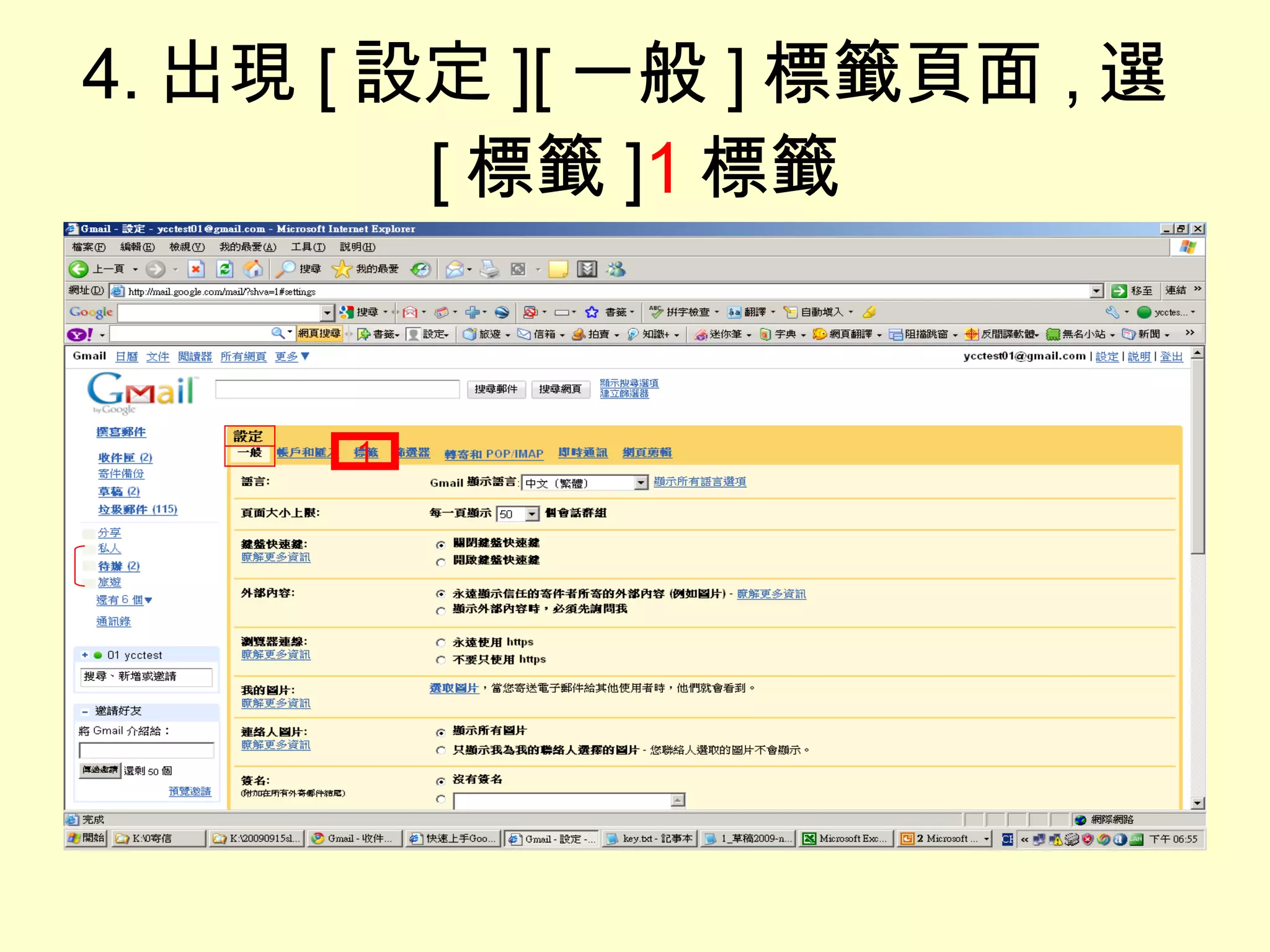Open Gmail - 收件 taskbar button

coord(355,839)
